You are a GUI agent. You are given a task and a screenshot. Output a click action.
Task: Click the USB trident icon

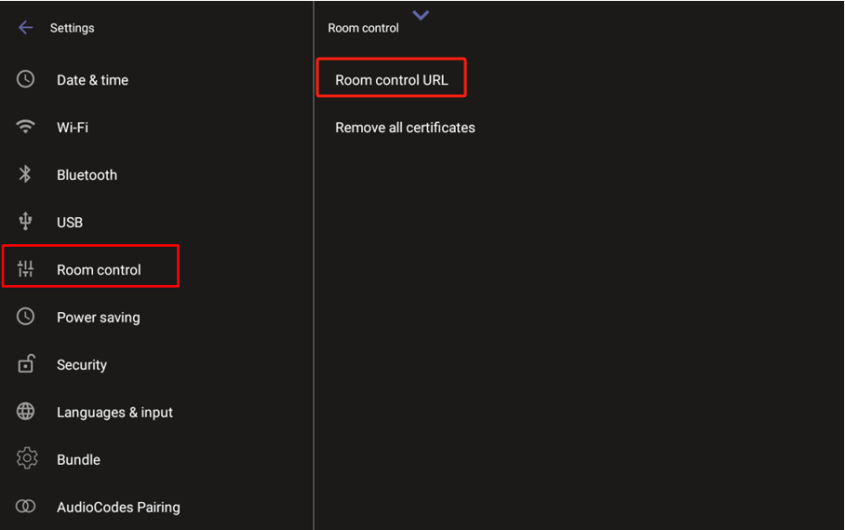pos(26,221)
